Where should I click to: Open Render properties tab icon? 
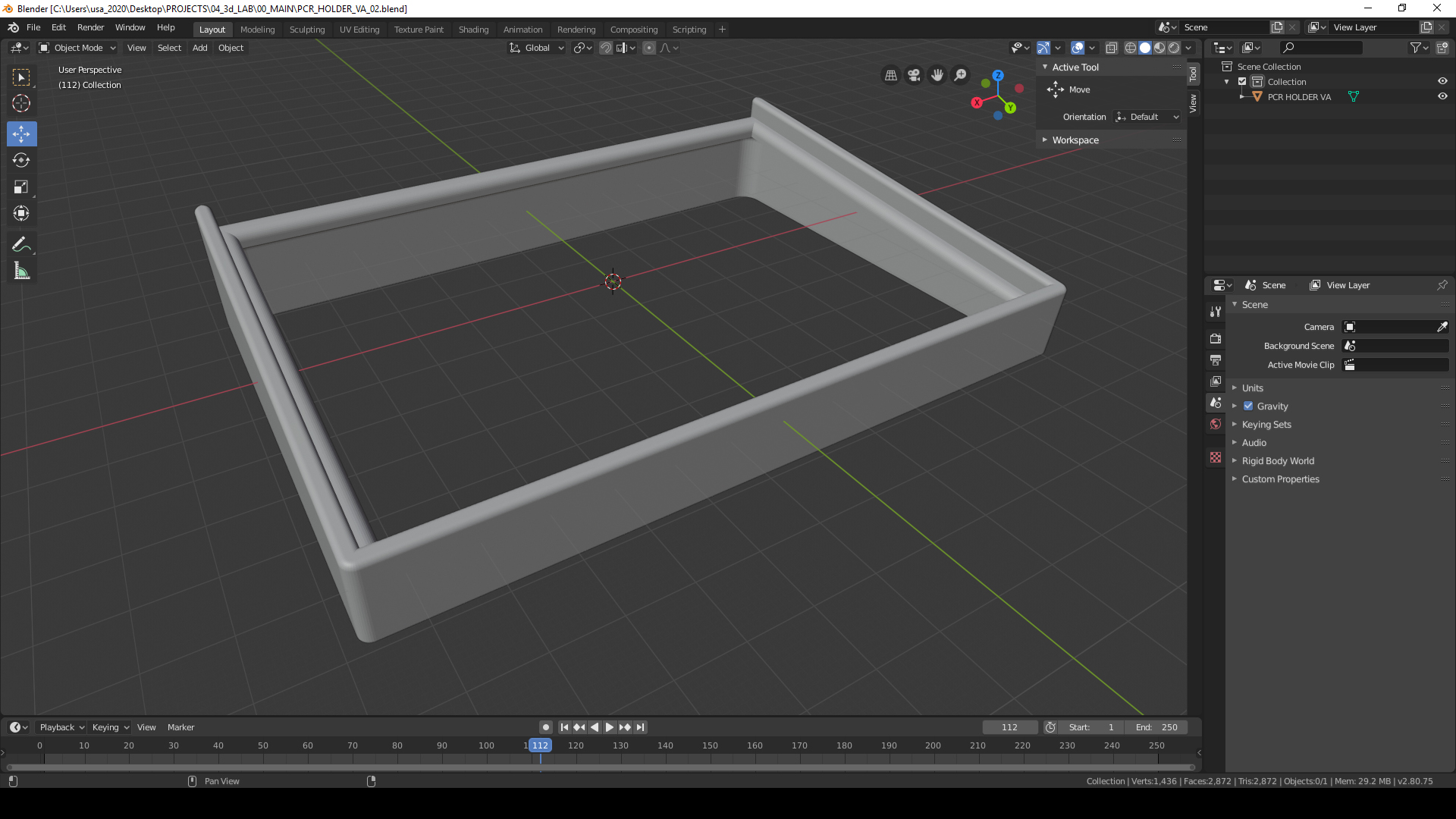pos(1216,338)
